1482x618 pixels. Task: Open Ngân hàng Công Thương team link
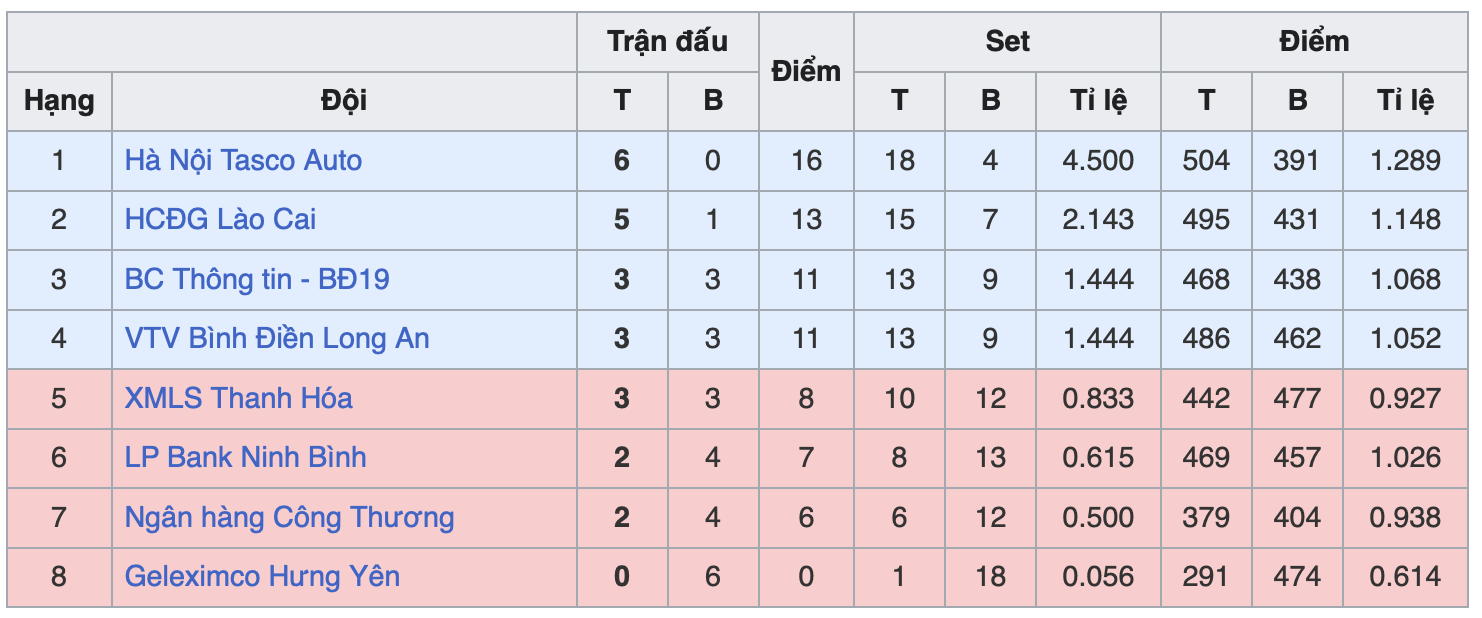[289, 517]
